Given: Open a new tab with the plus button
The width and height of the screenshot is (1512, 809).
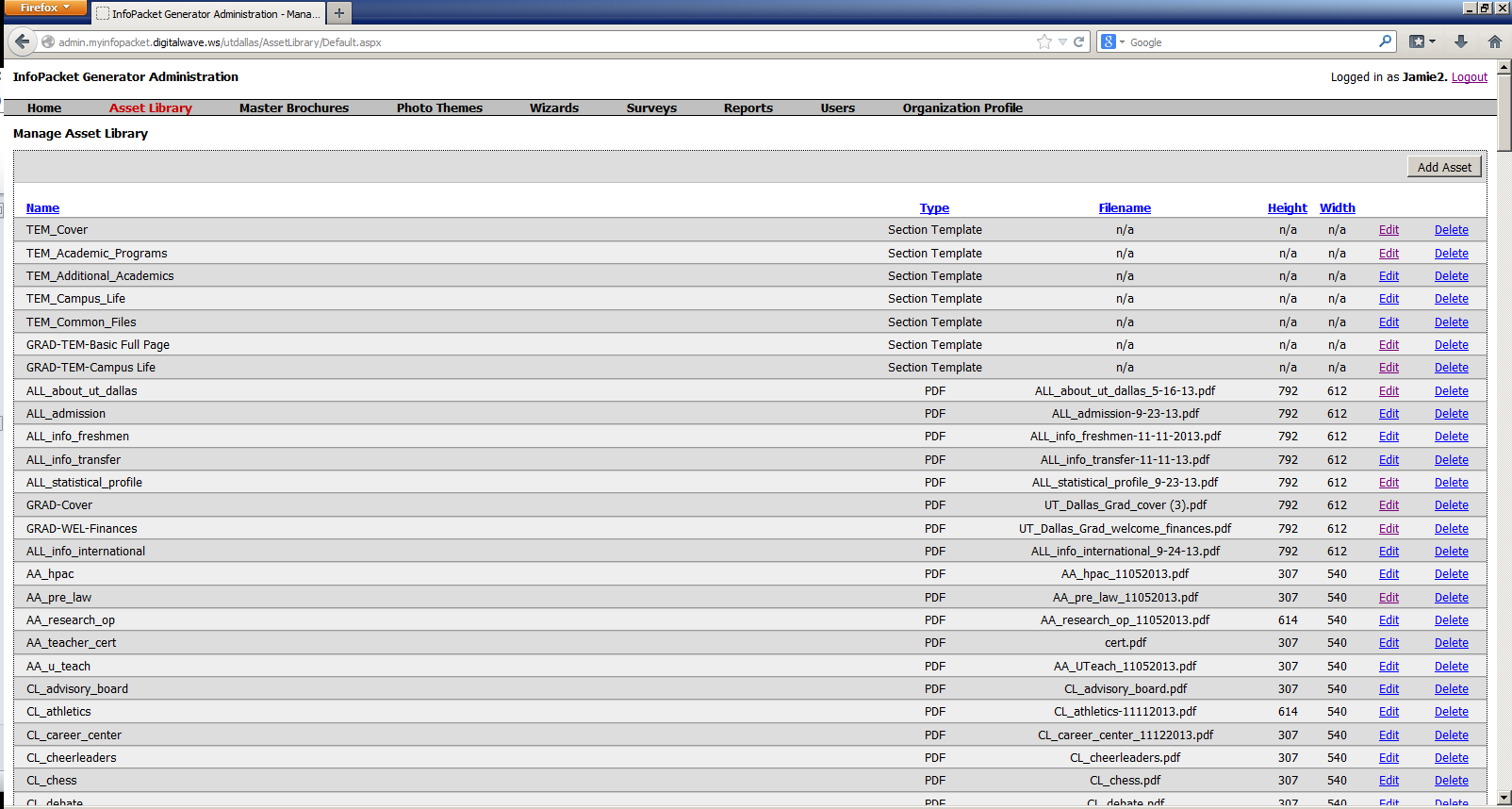Looking at the screenshot, I should coord(339,13).
